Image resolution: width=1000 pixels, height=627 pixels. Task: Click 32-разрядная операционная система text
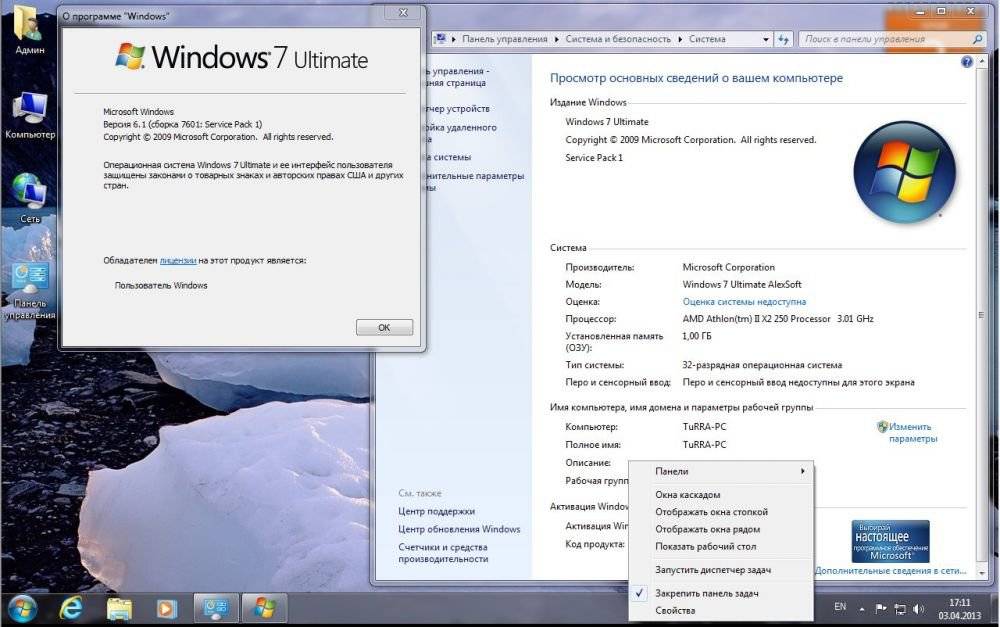(762, 365)
